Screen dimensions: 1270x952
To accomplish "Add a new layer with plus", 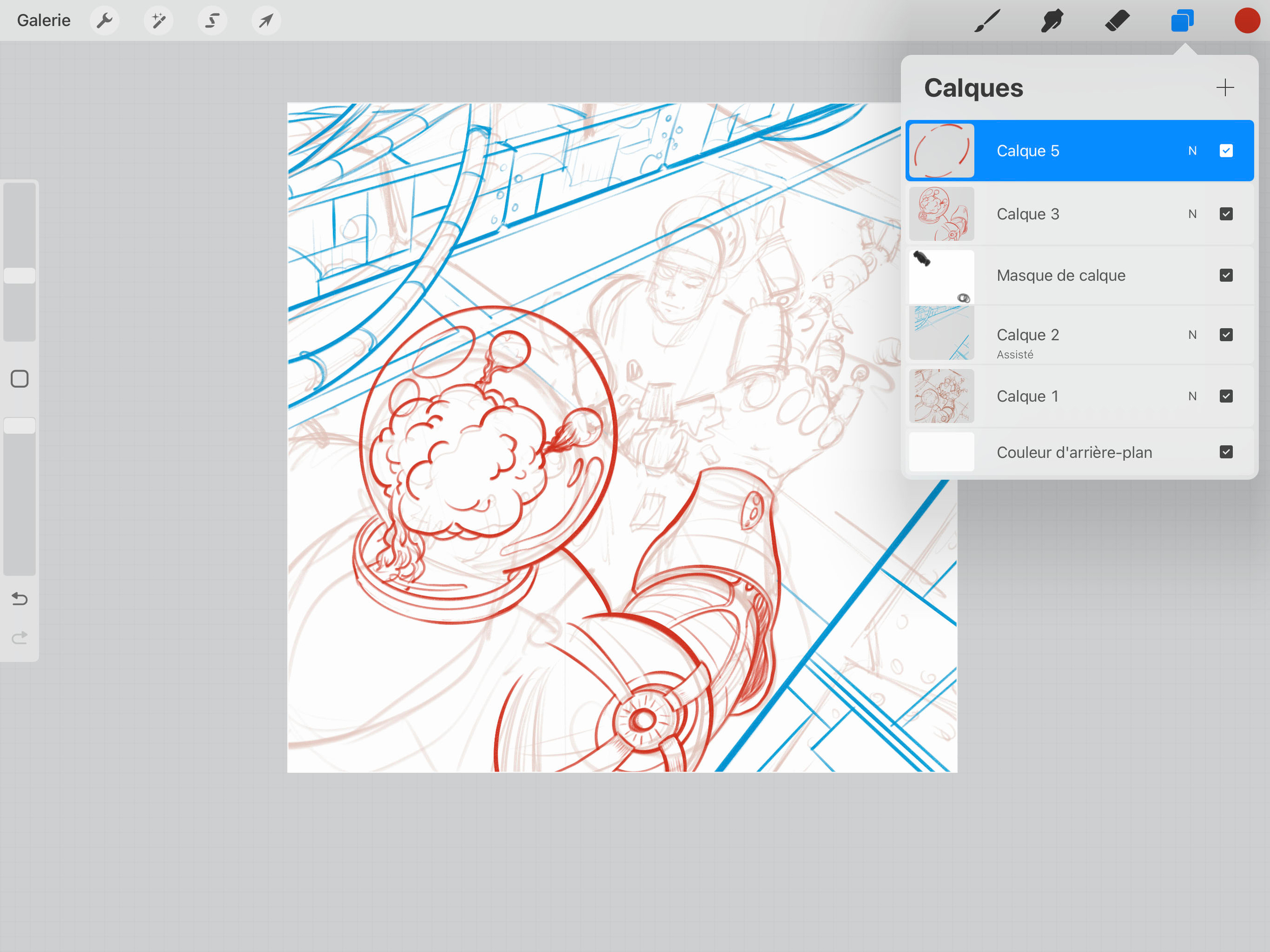I will click(1225, 87).
